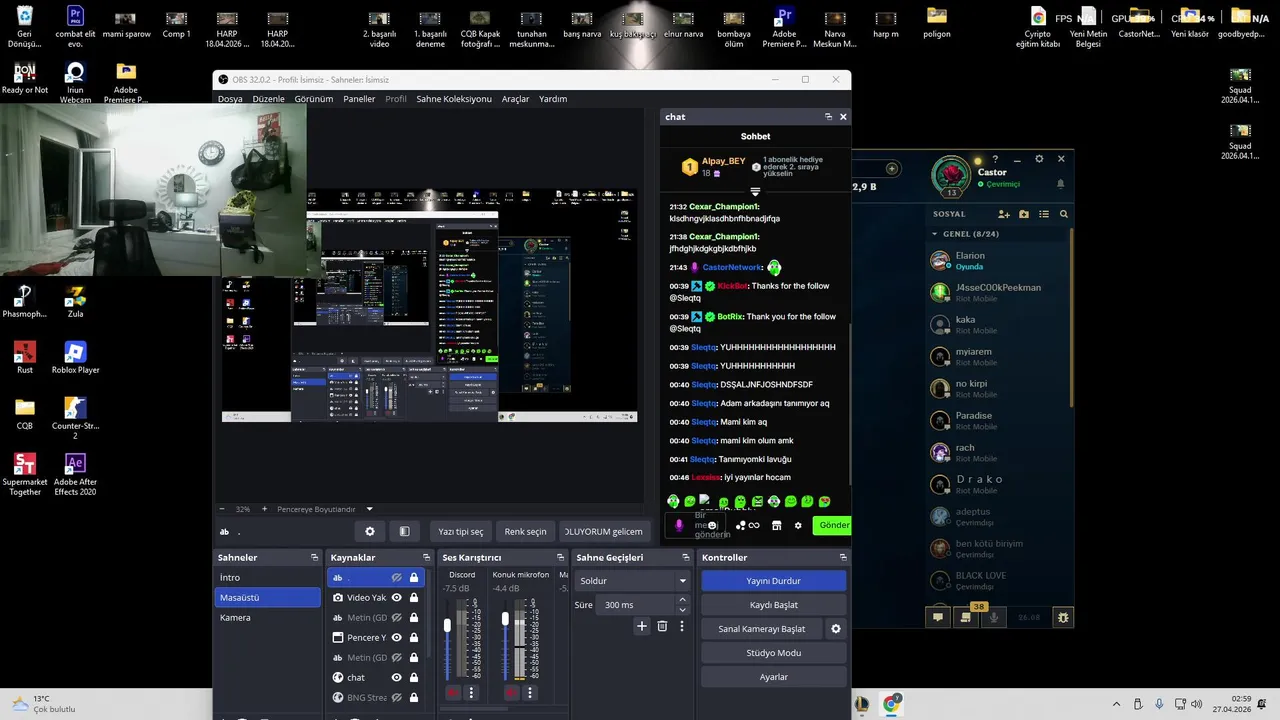Image resolution: width=1280 pixels, height=720 pixels.
Task: Open Chrome from the taskbar
Action: pos(891,704)
